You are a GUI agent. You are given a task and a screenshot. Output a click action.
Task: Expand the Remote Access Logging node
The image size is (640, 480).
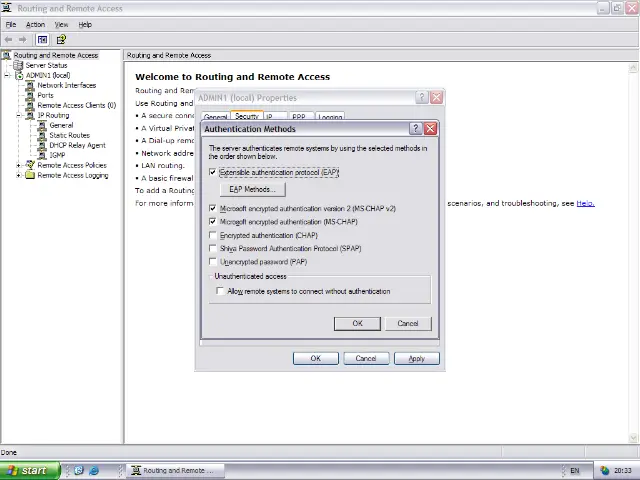pyautogui.click(x=18, y=176)
